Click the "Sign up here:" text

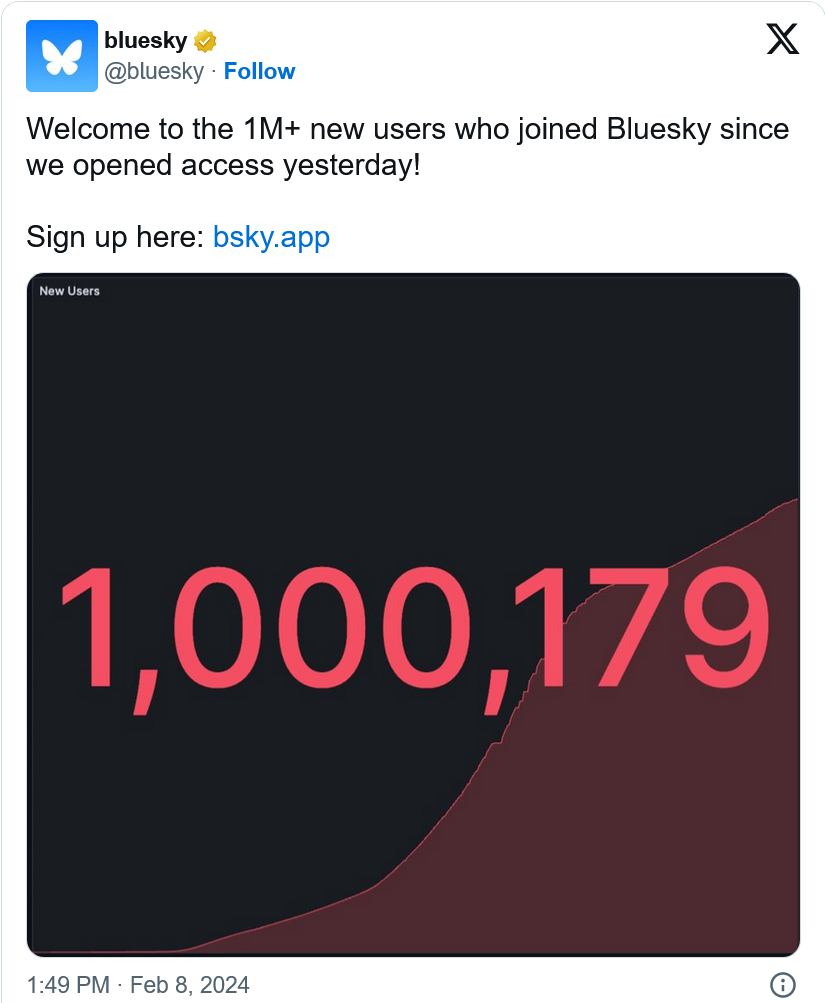tap(115, 237)
